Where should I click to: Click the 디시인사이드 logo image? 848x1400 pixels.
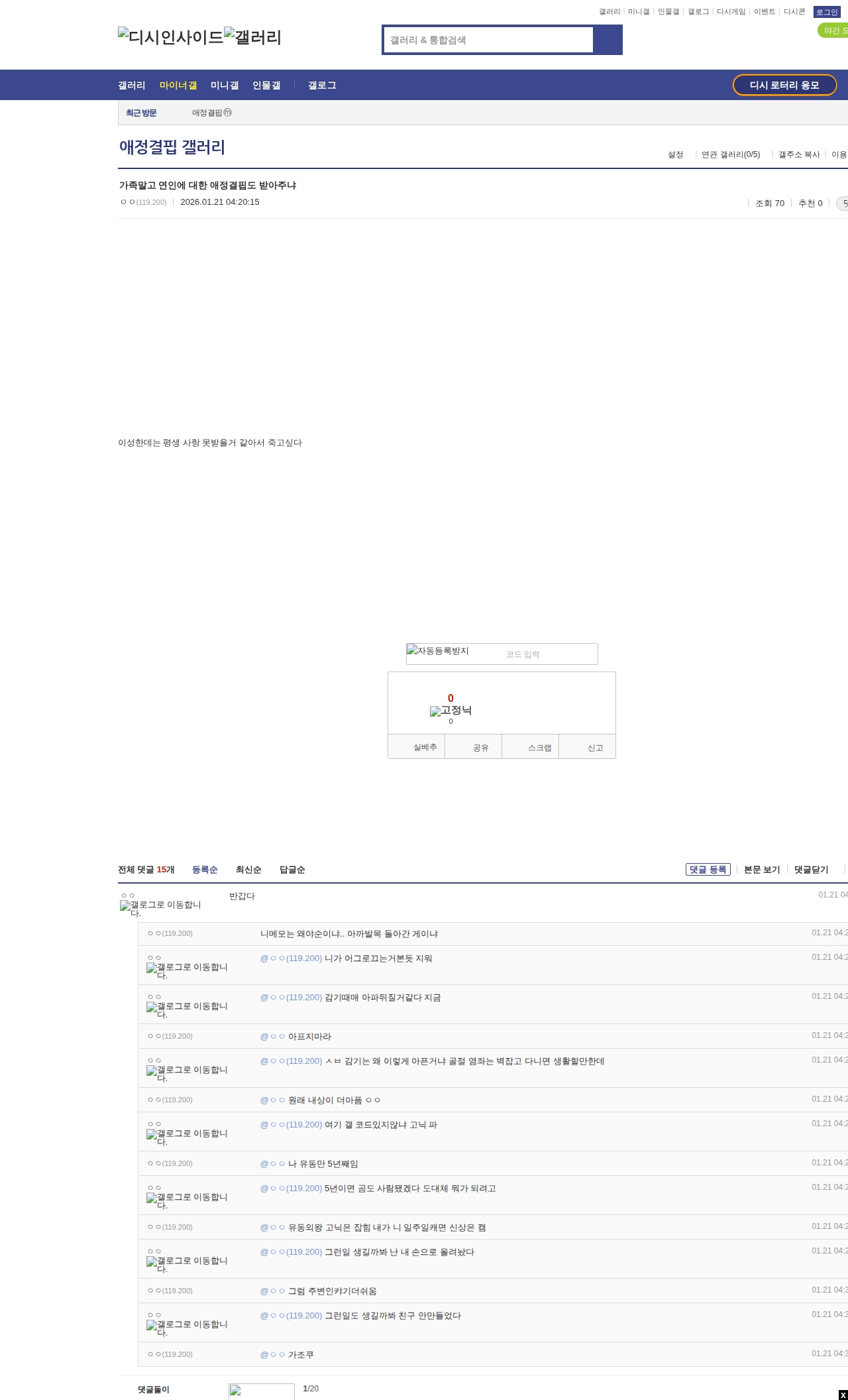(170, 37)
